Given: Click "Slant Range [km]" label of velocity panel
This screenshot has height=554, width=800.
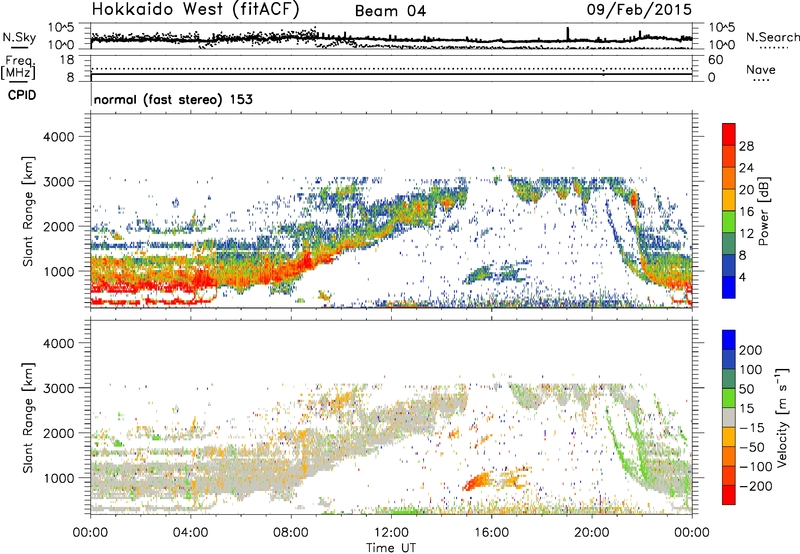Looking at the screenshot, I should coord(29,418).
